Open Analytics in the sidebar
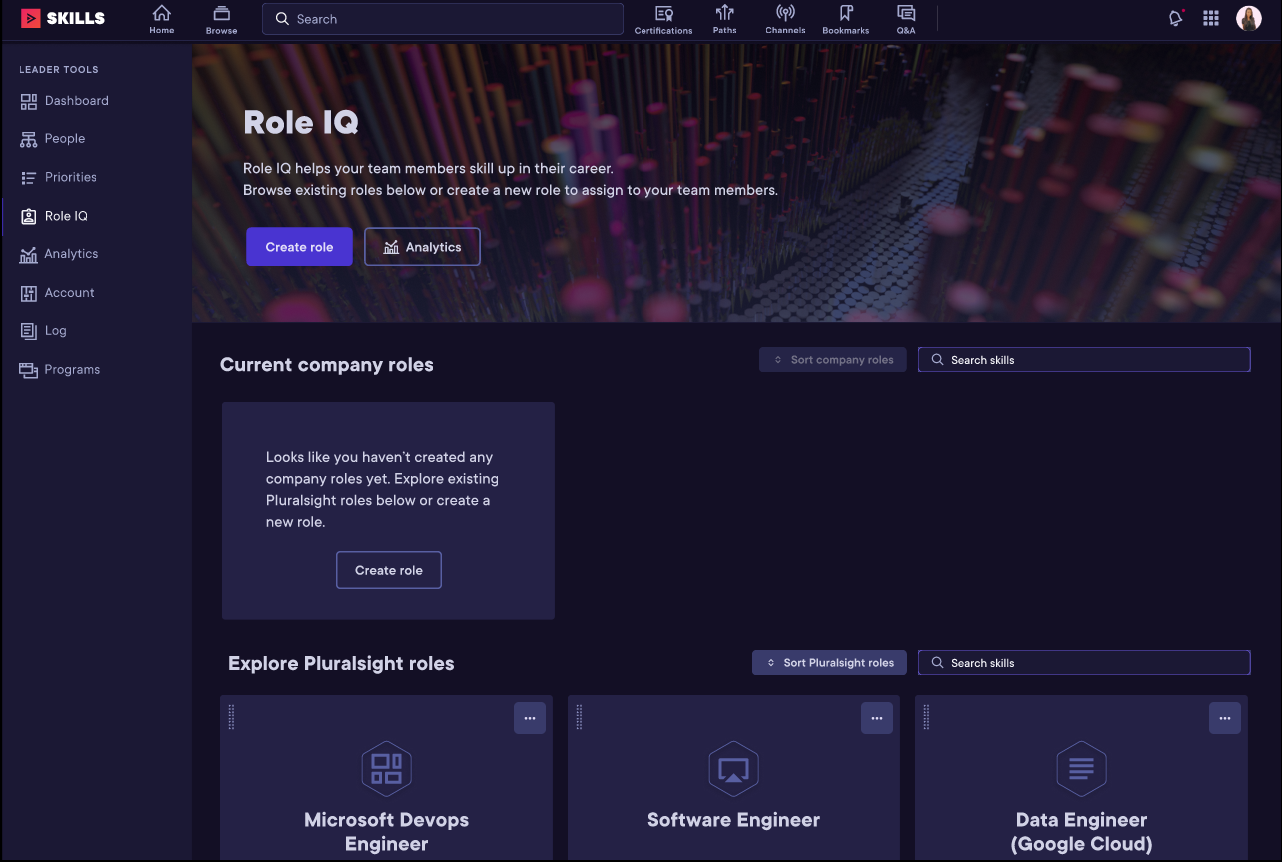The image size is (1282, 862). pyautogui.click(x=59, y=254)
